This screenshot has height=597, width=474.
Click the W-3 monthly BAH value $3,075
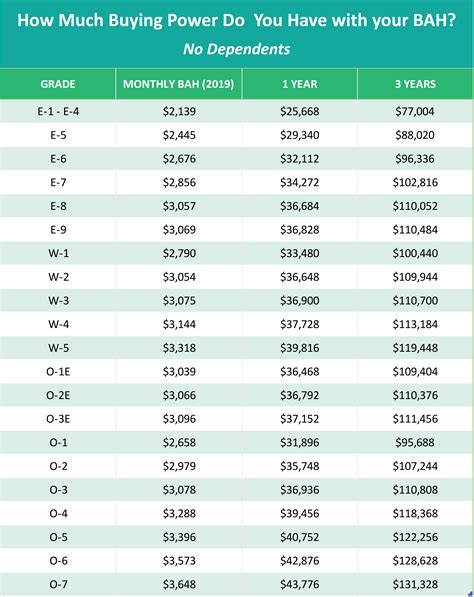179,300
